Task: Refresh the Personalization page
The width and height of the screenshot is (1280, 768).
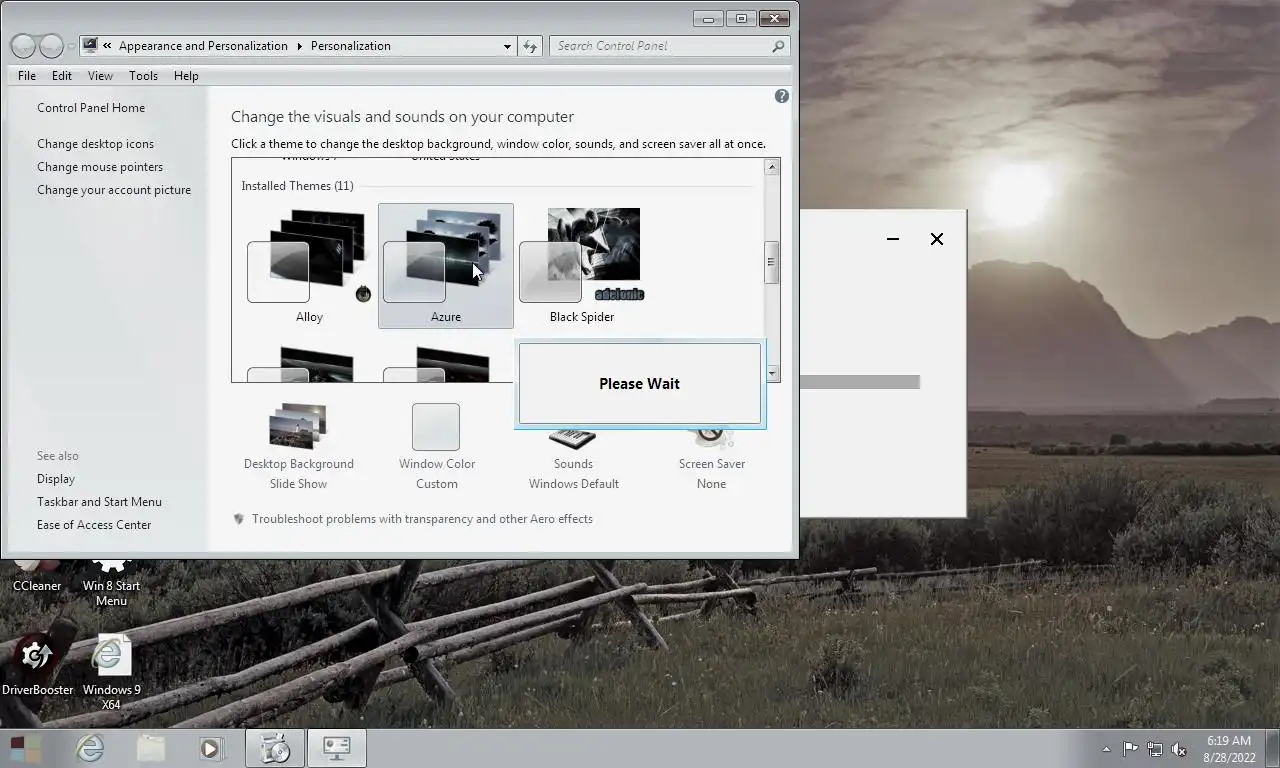Action: (530, 46)
